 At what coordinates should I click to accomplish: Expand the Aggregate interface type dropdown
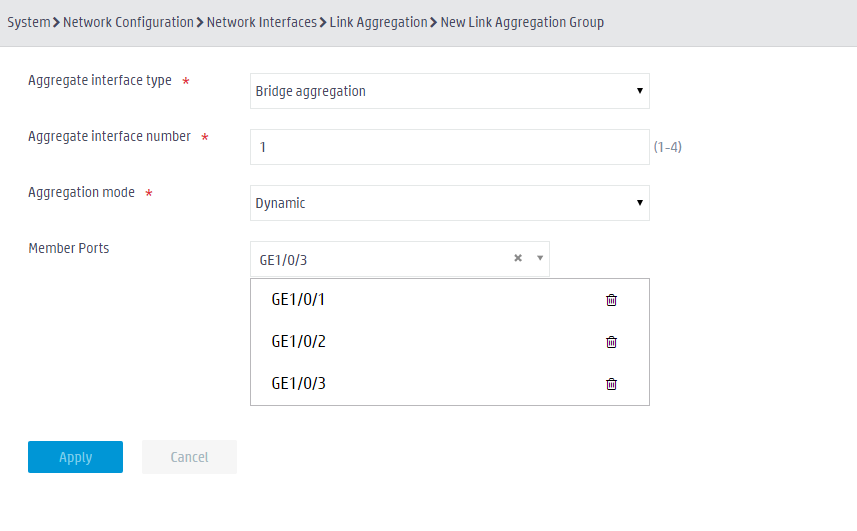[x=450, y=91]
